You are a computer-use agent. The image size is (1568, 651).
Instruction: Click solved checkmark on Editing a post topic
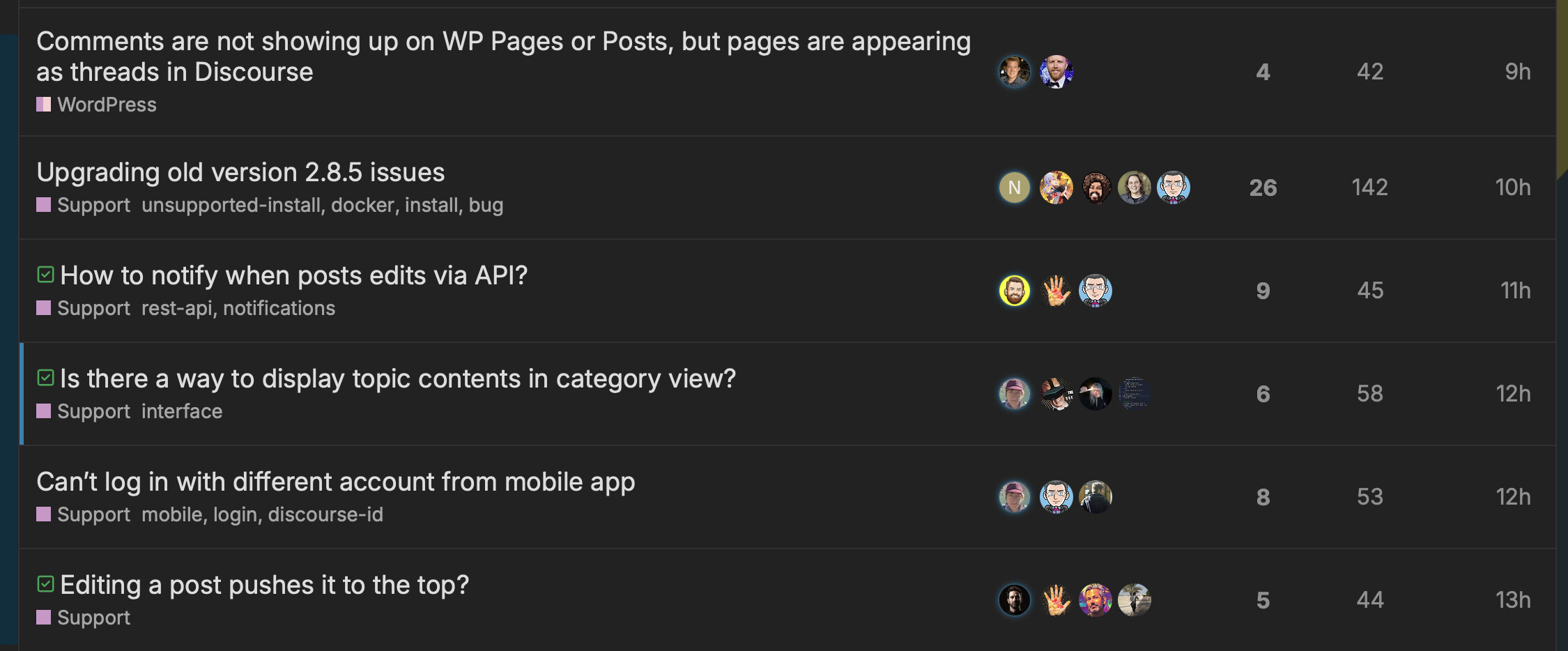(x=45, y=584)
